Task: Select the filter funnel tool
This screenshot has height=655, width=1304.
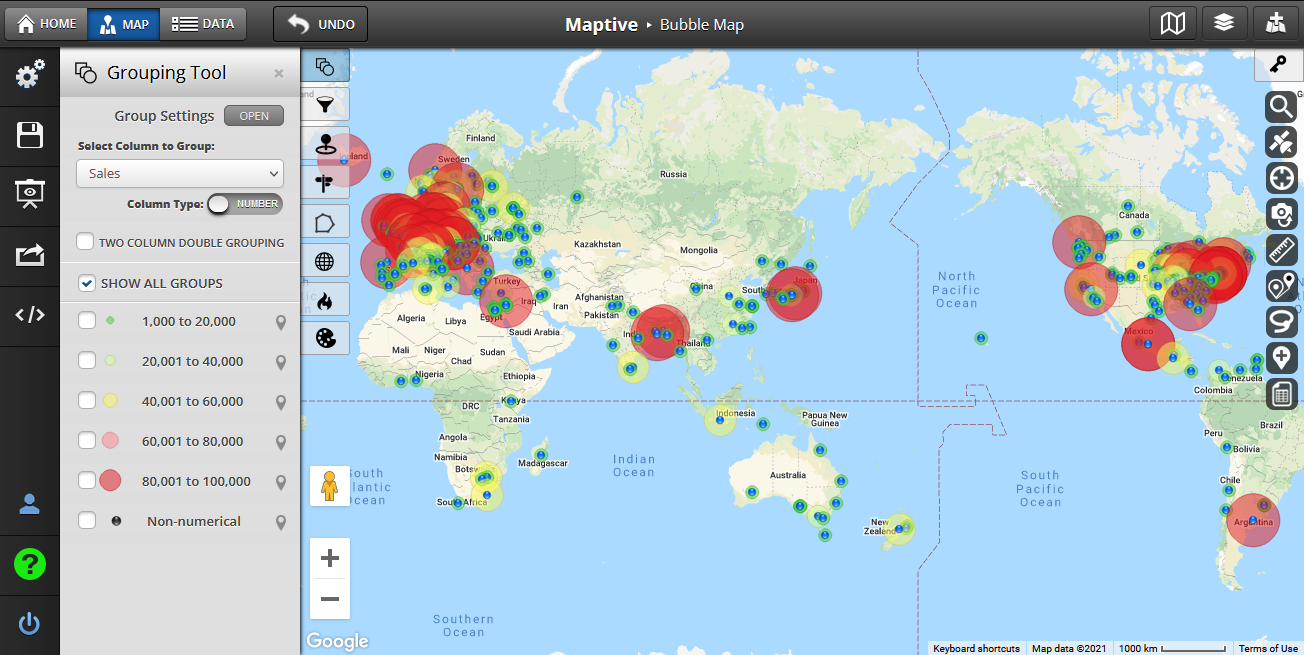Action: (325, 104)
